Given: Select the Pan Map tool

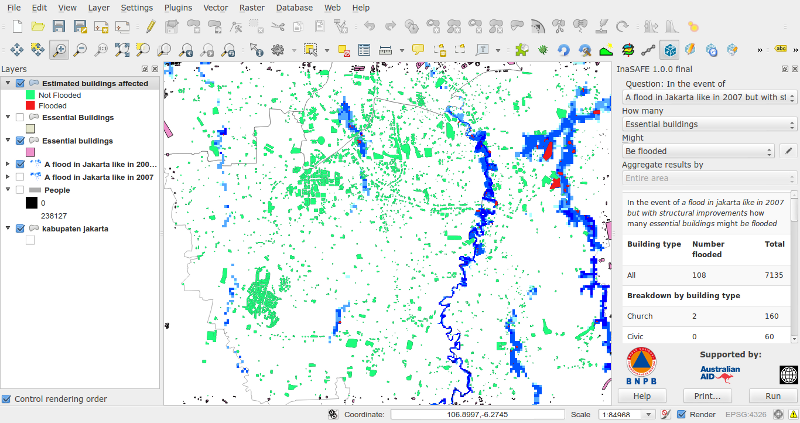Looking at the screenshot, I should [16, 49].
